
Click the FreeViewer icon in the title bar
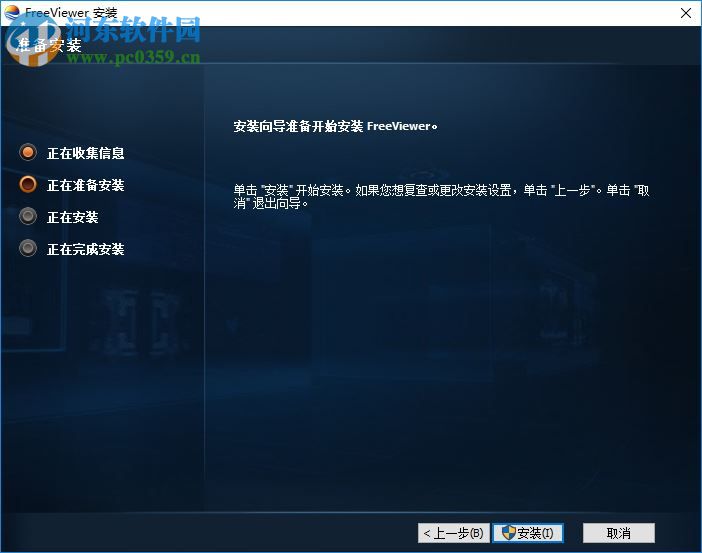(12, 13)
